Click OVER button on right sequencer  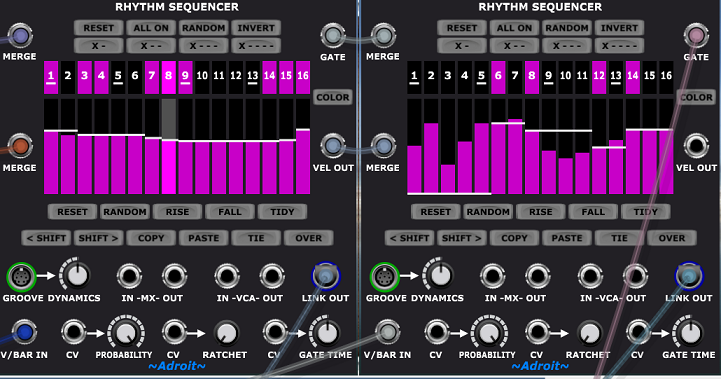click(x=672, y=238)
